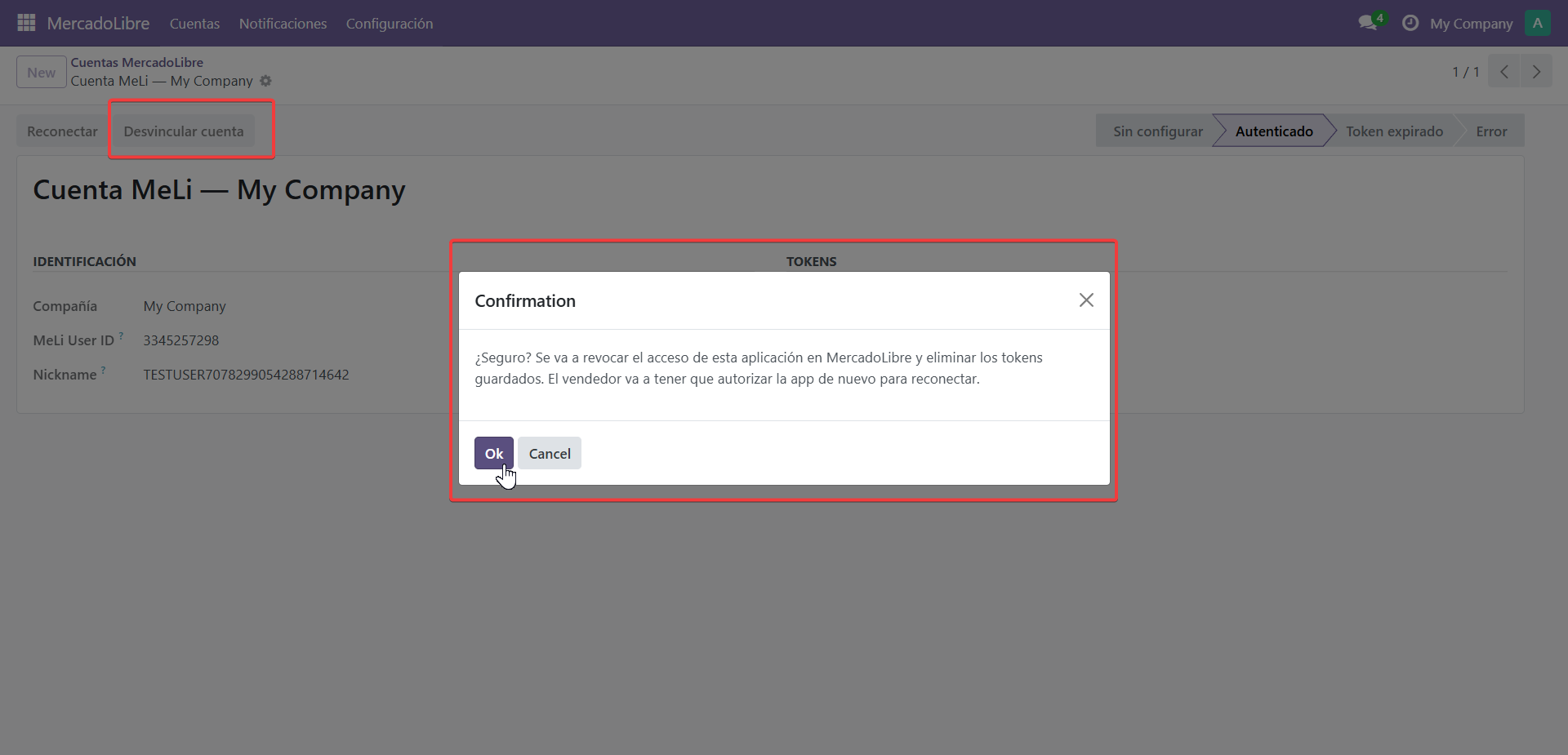Confirm with the Ok button
Screen dimensions: 1568x755
tap(494, 453)
